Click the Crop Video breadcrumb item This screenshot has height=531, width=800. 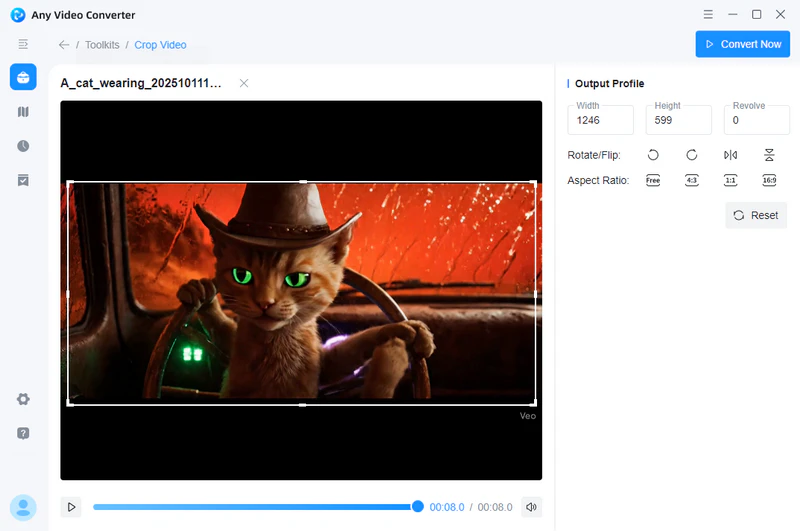pos(160,45)
